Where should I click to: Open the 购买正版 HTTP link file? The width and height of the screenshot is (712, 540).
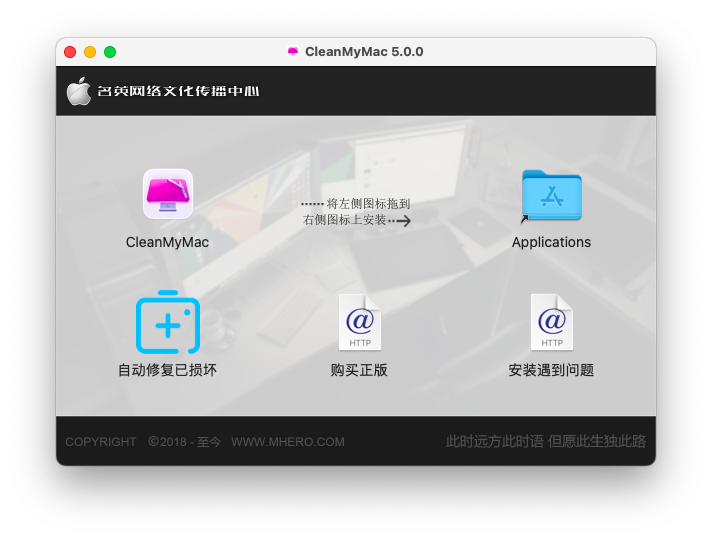coord(360,322)
